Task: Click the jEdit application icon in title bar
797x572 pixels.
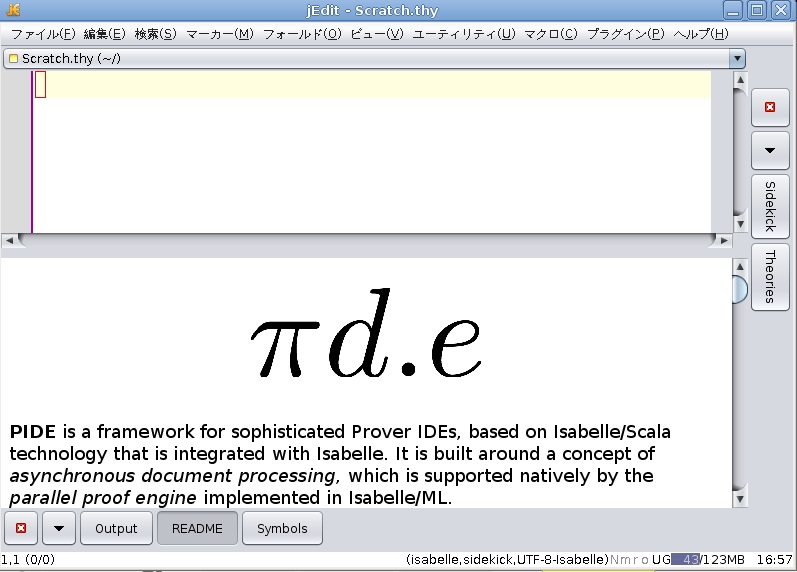Action: (14, 10)
